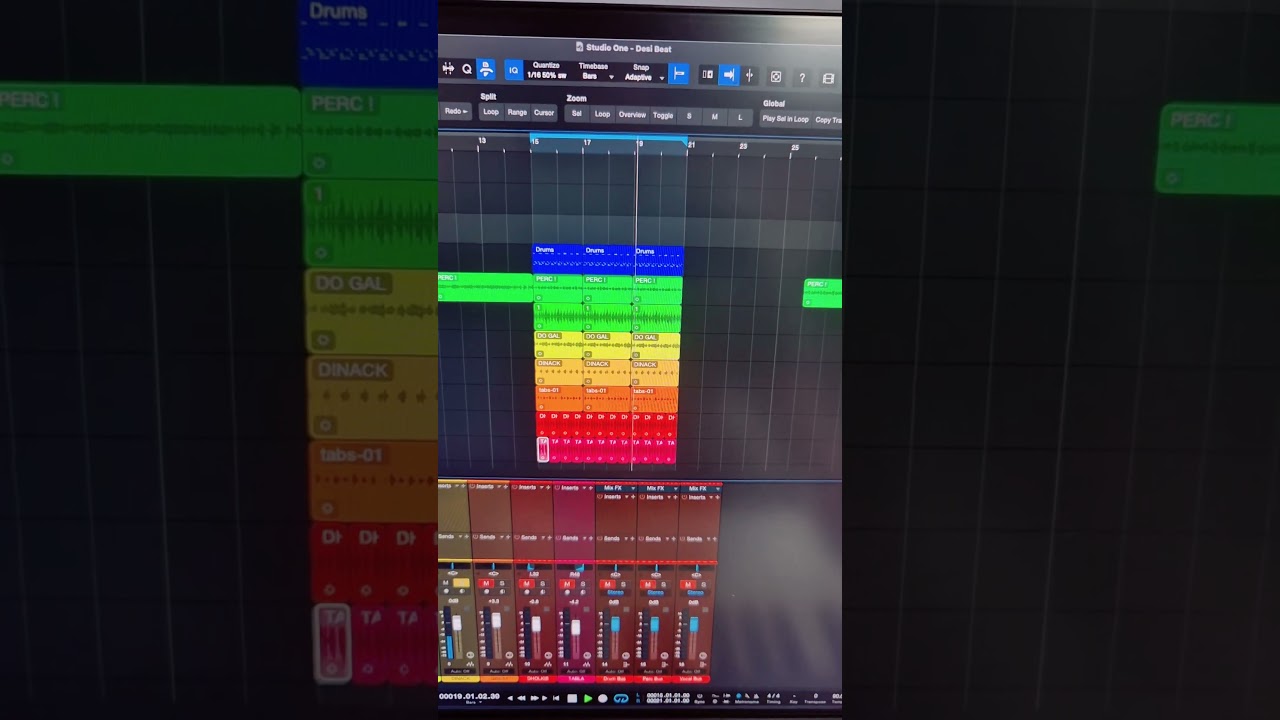The width and height of the screenshot is (1280, 720).
Task: Toggle the highlighted autoscroll icon beside Q
Action: pos(486,69)
